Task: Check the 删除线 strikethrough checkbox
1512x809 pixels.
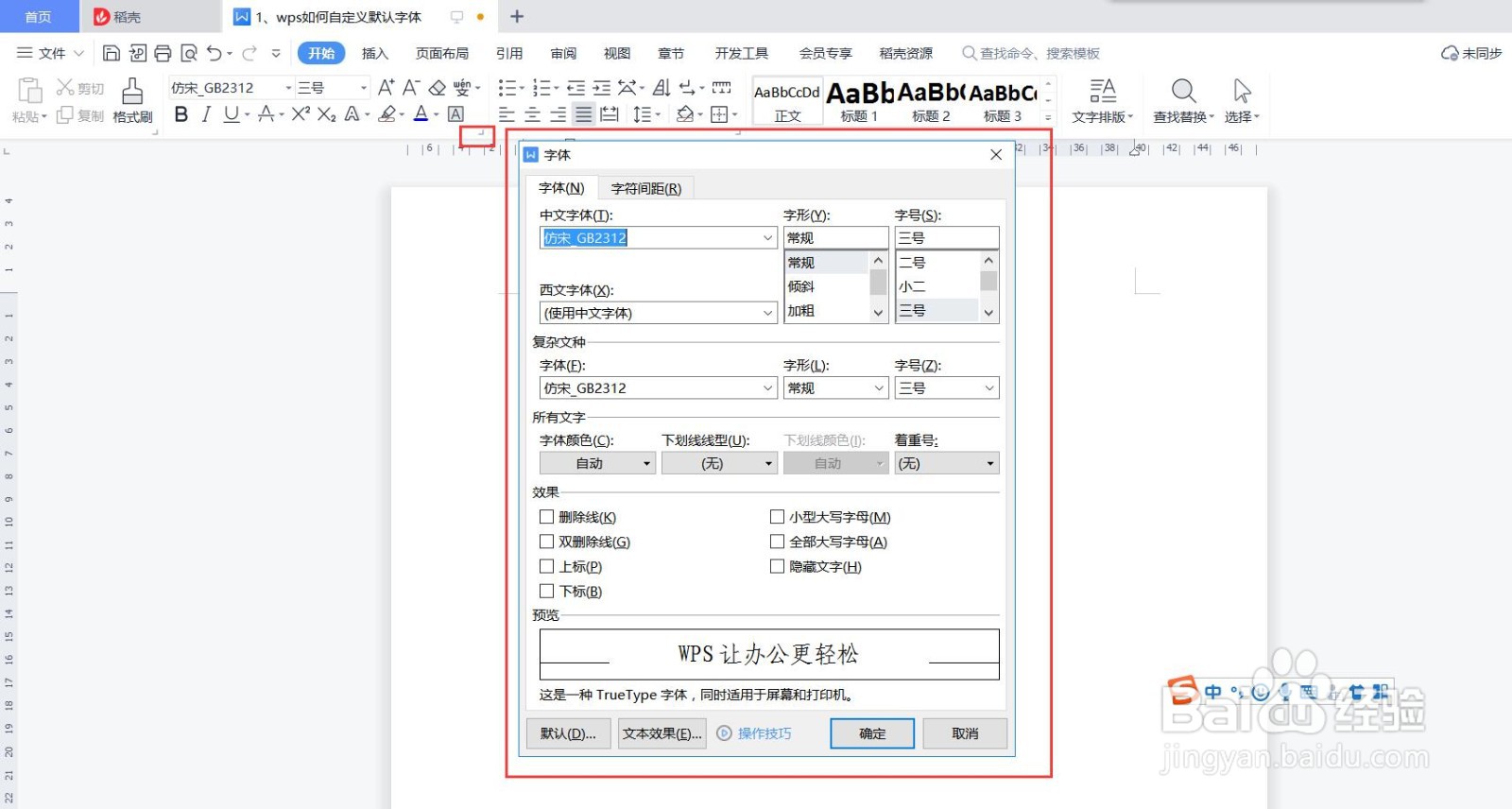Action: (546, 517)
